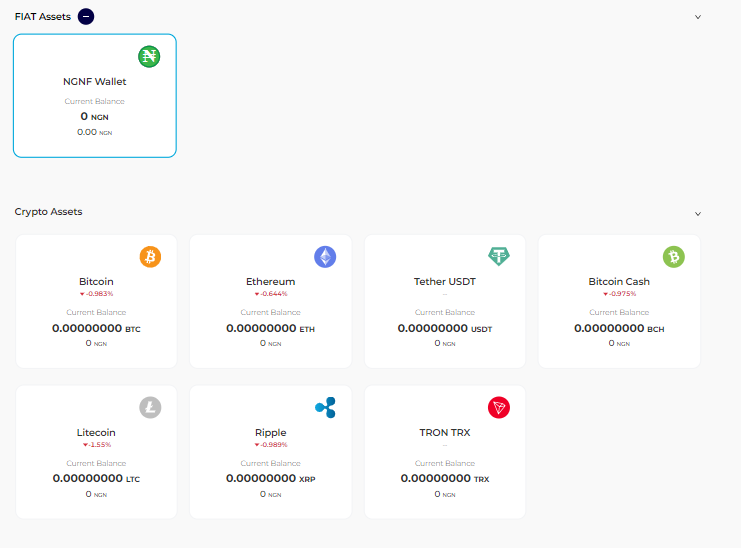The height and width of the screenshot is (548, 741).
Task: Open the Bitcoin wallet card title
Action: (x=96, y=282)
